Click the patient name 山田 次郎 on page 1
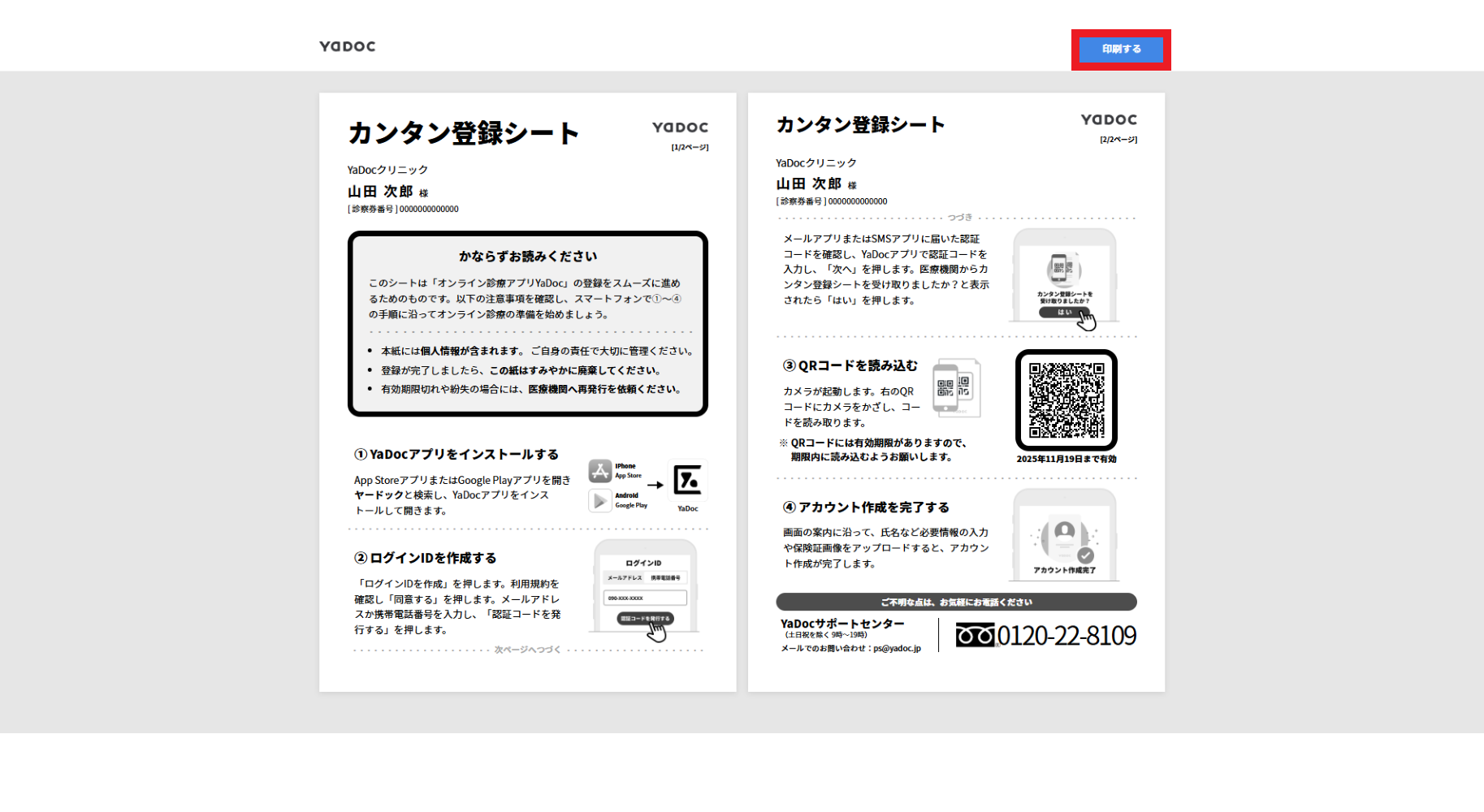The height and width of the screenshot is (812, 1484). 380,192
